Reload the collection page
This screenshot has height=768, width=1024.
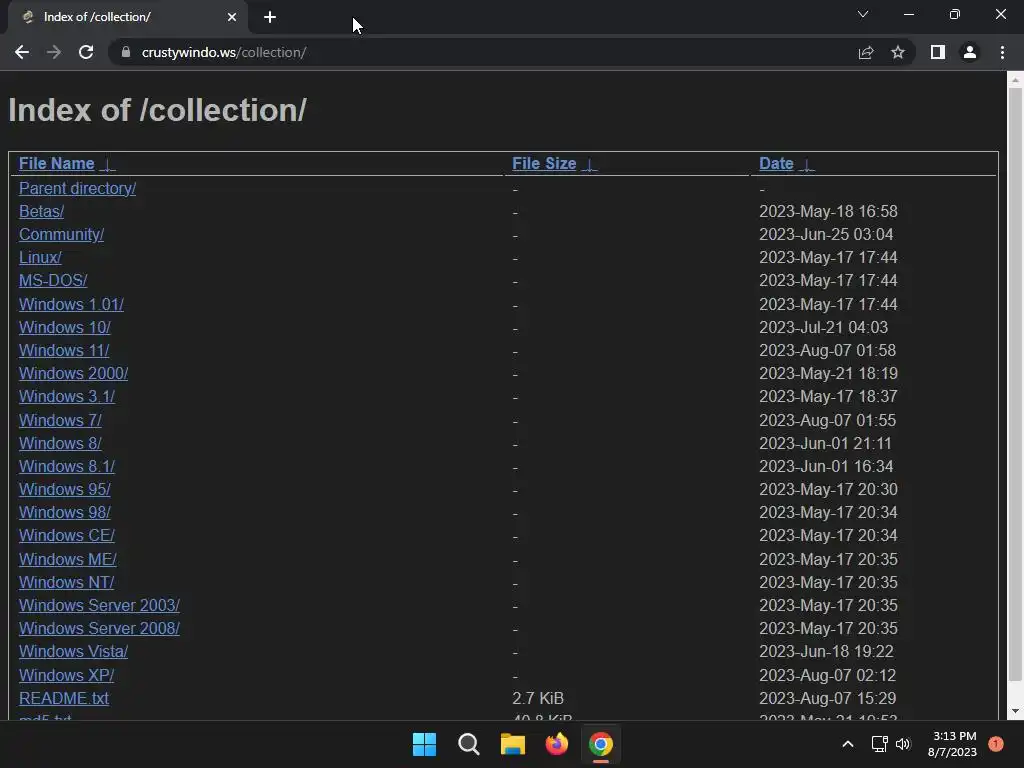pos(86,52)
